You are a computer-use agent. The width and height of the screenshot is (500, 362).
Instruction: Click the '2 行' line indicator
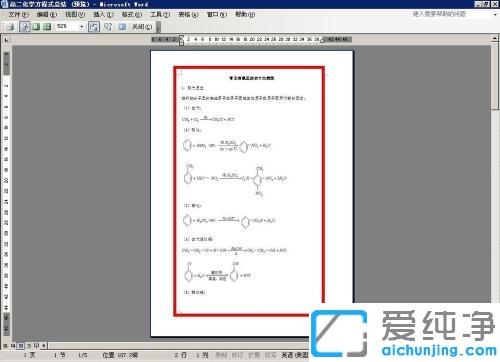click(x=180, y=355)
